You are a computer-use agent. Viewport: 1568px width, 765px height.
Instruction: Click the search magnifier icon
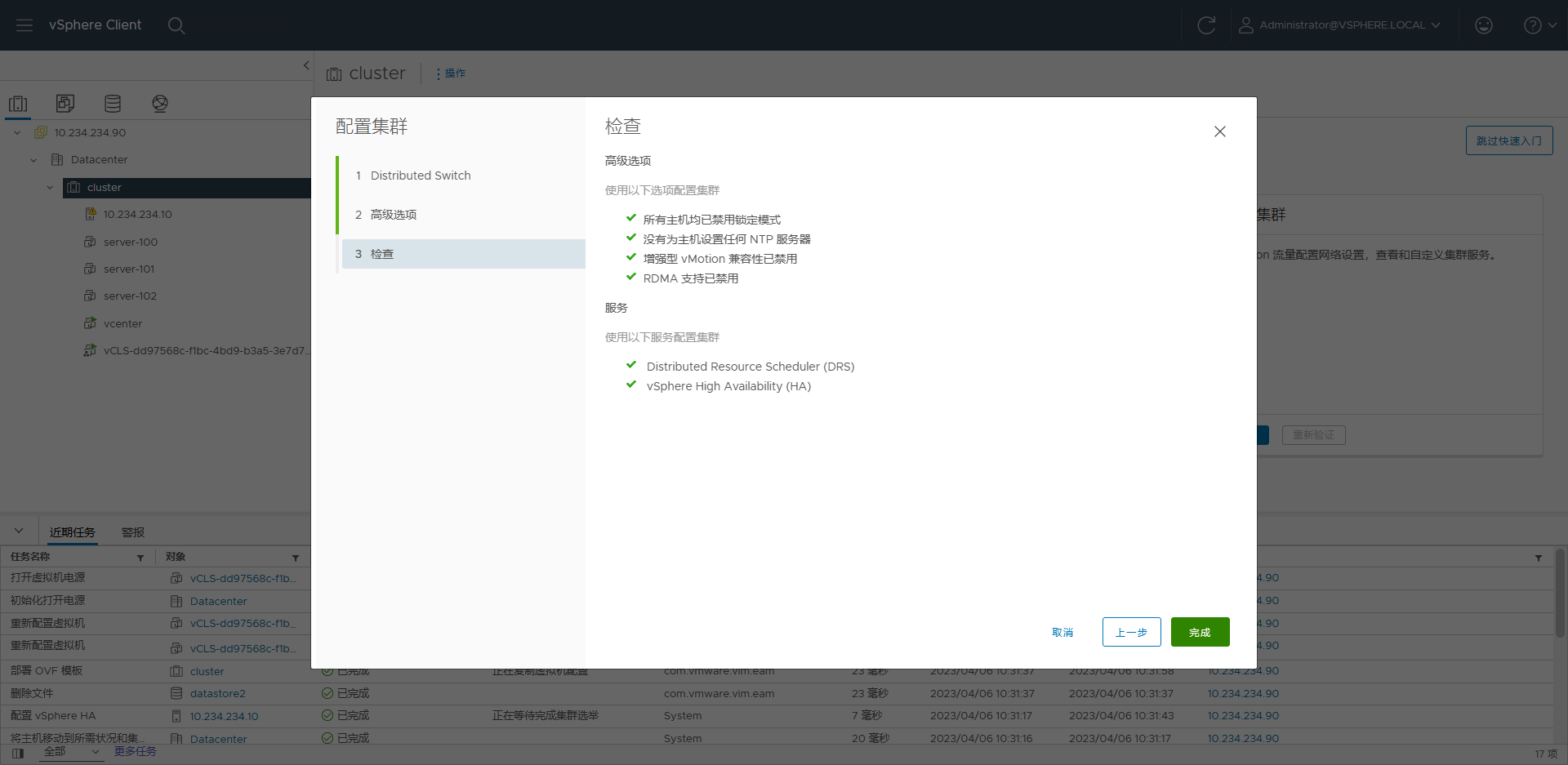[176, 25]
